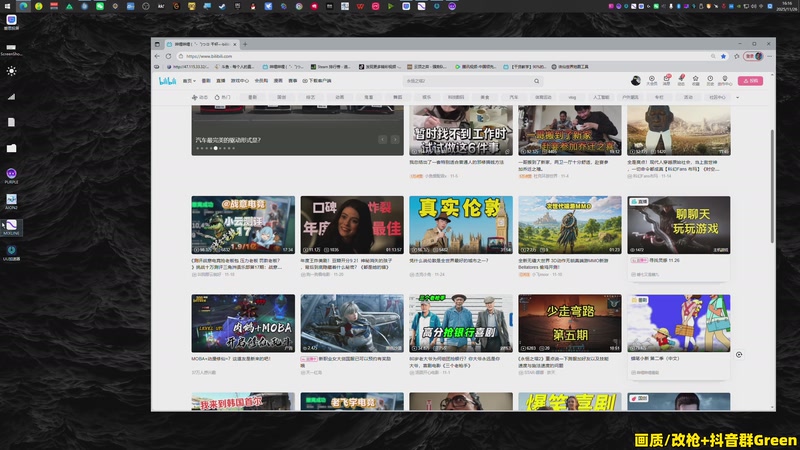This screenshot has height=450, width=800.
Task: Open the 动态 icon beside messages
Action: [x=681, y=81]
